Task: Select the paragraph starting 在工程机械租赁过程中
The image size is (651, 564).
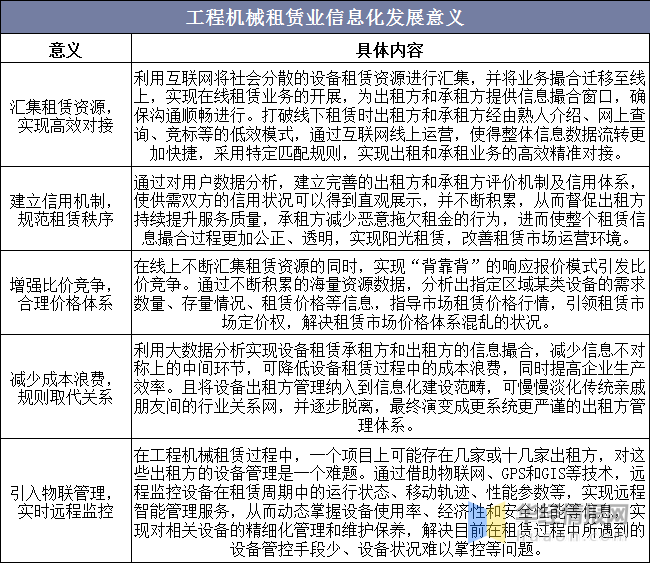Action: [390, 502]
